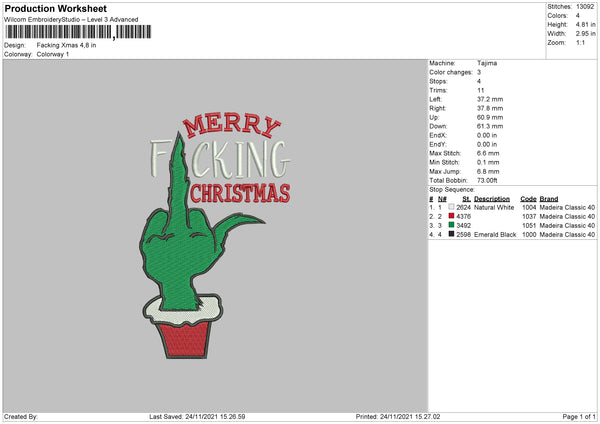The height and width of the screenshot is (424, 600).
Task: Click the Max Jump value '6.8 mm'
Action: (x=488, y=171)
